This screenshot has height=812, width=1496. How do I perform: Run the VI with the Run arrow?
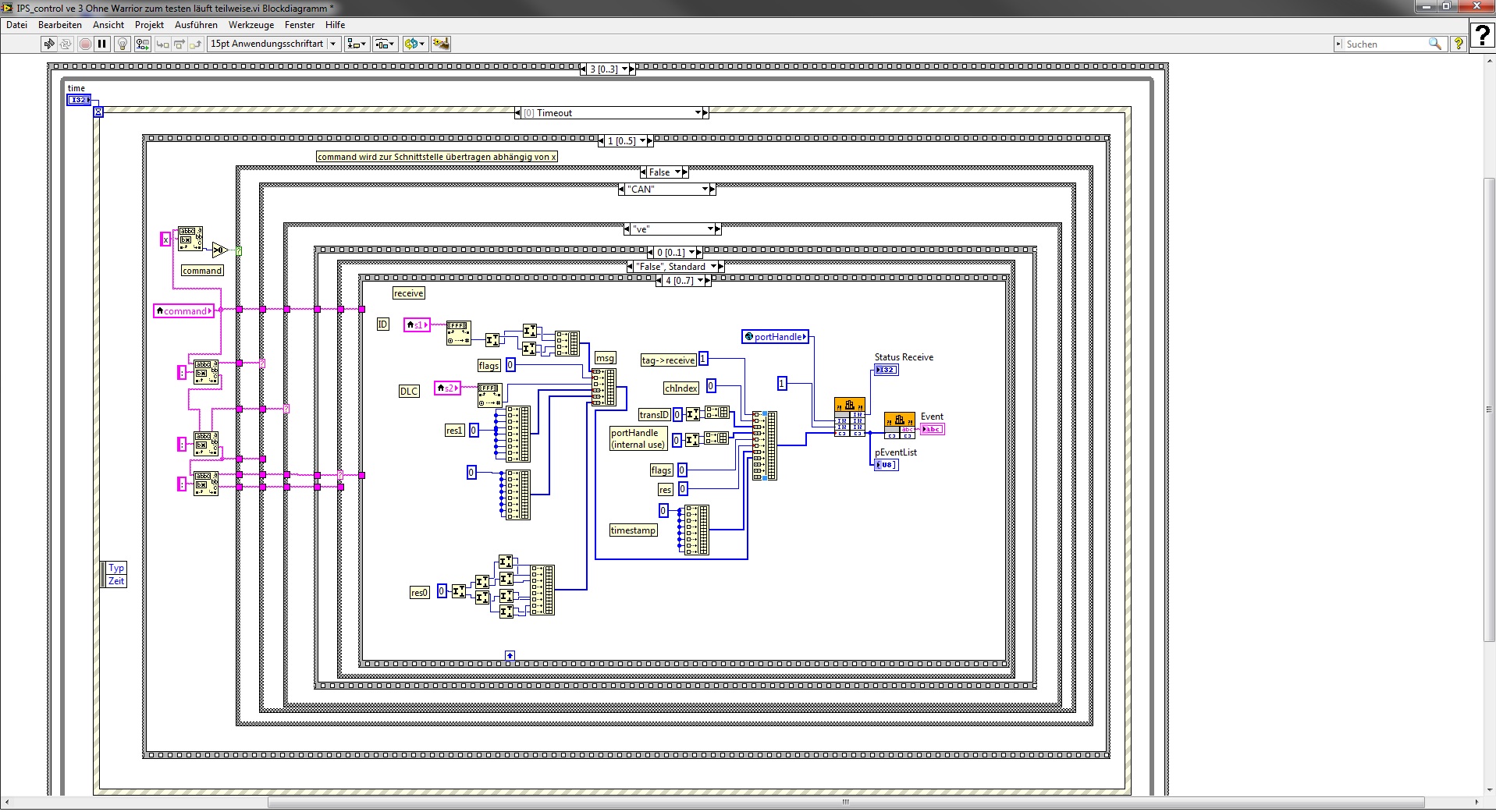49,44
